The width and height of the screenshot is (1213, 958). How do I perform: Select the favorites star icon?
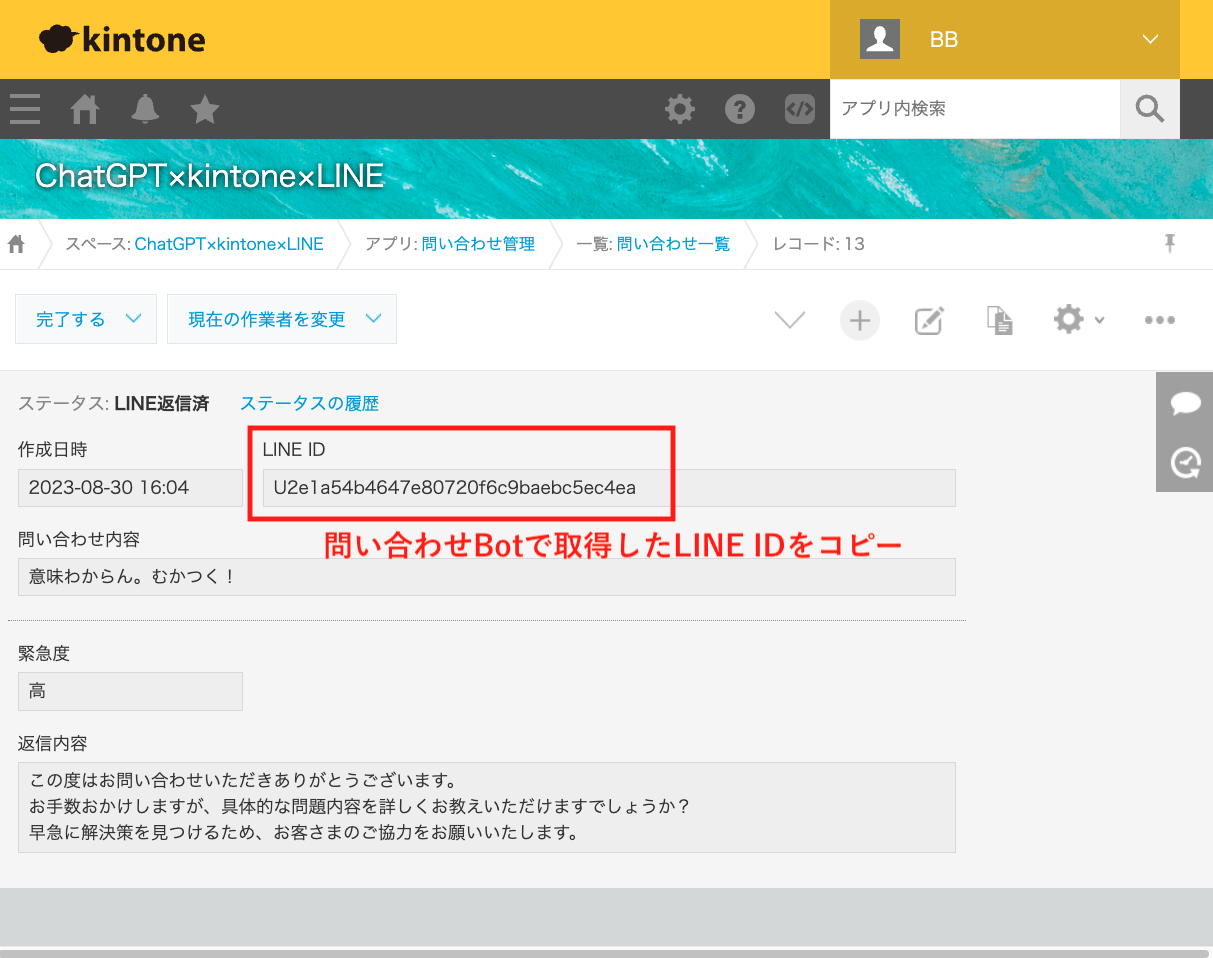tap(204, 110)
